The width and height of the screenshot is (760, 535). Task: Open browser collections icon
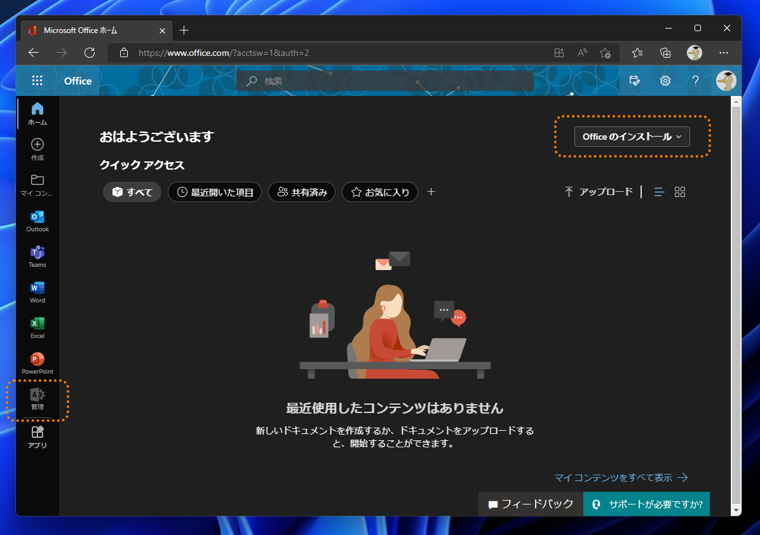click(665, 53)
